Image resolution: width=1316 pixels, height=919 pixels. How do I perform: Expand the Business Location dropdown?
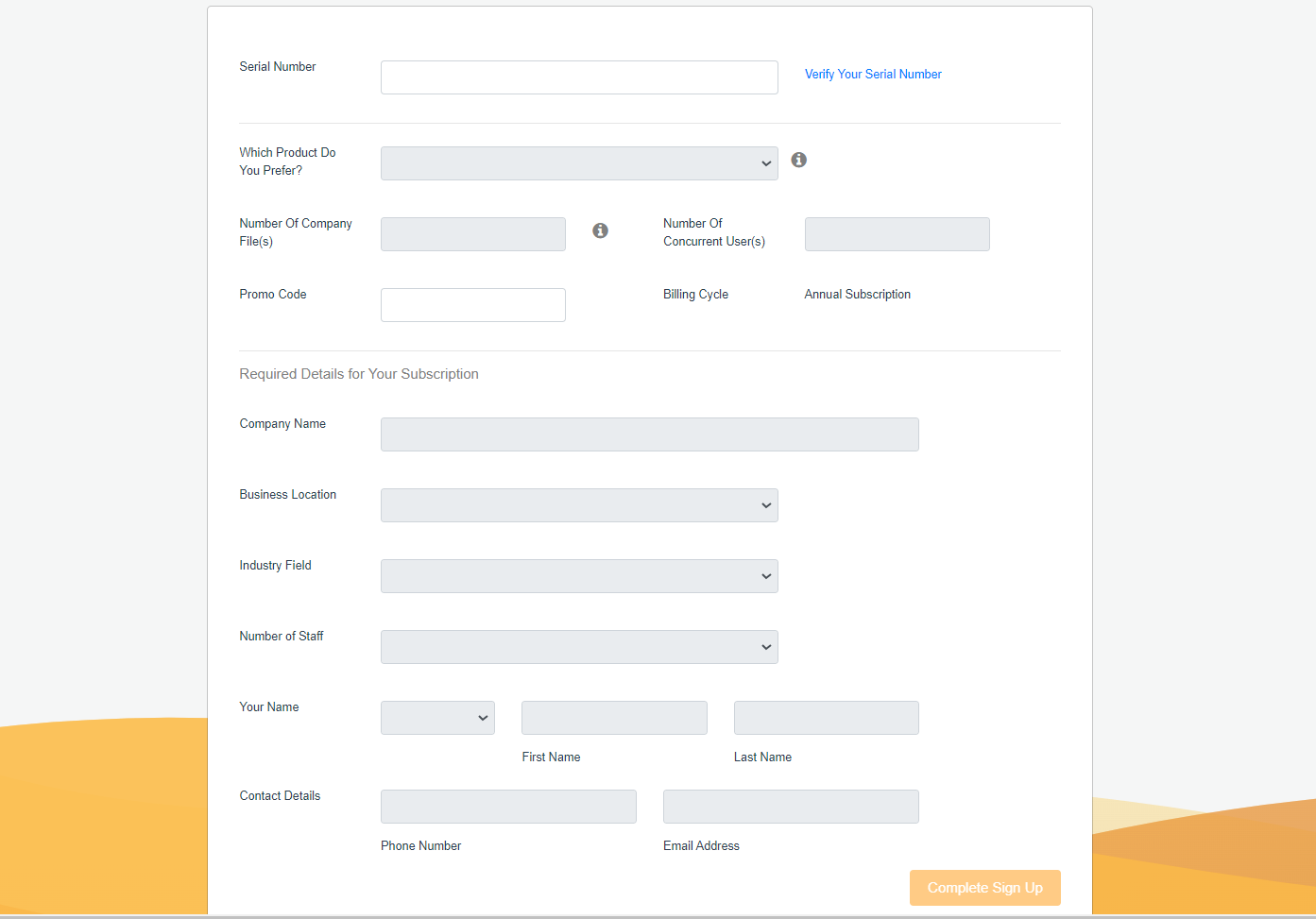click(578, 505)
